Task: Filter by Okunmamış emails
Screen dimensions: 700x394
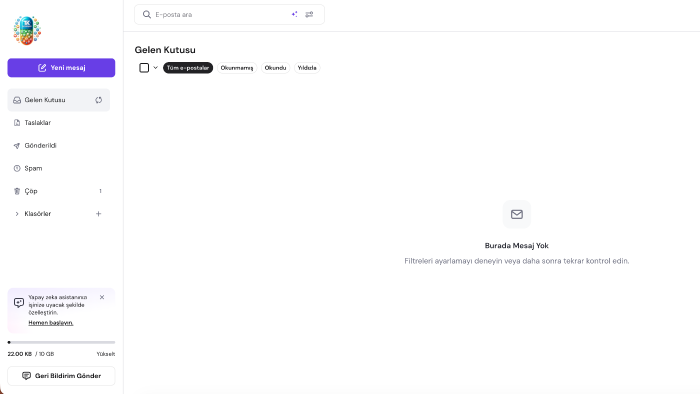Action: [237, 68]
